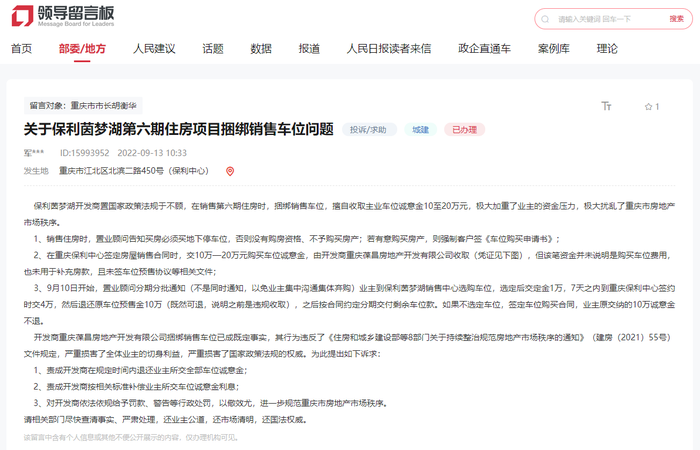Click the closing line 请相关部门尽快查清事实

[x=165, y=420]
